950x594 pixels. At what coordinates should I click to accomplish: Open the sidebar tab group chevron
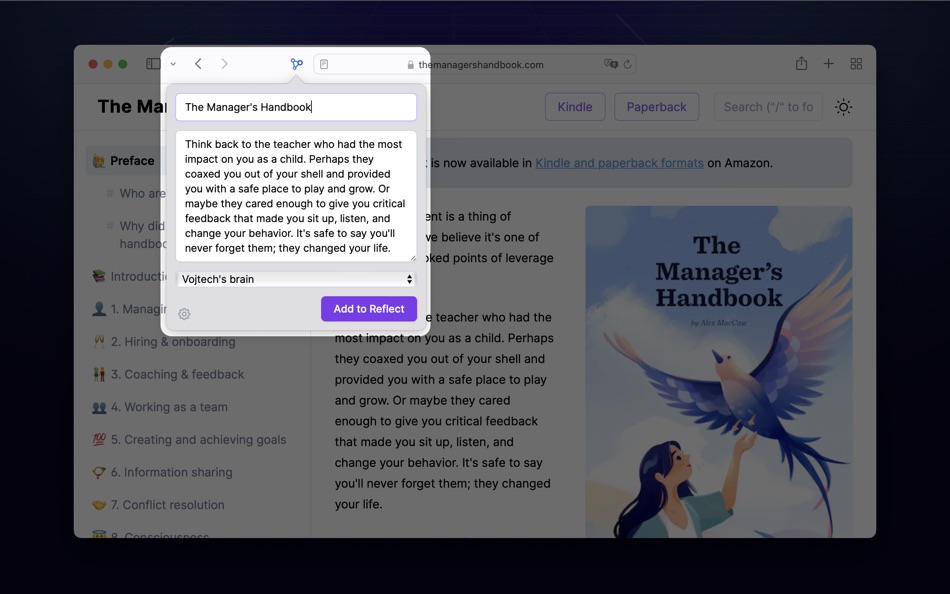tap(173, 64)
